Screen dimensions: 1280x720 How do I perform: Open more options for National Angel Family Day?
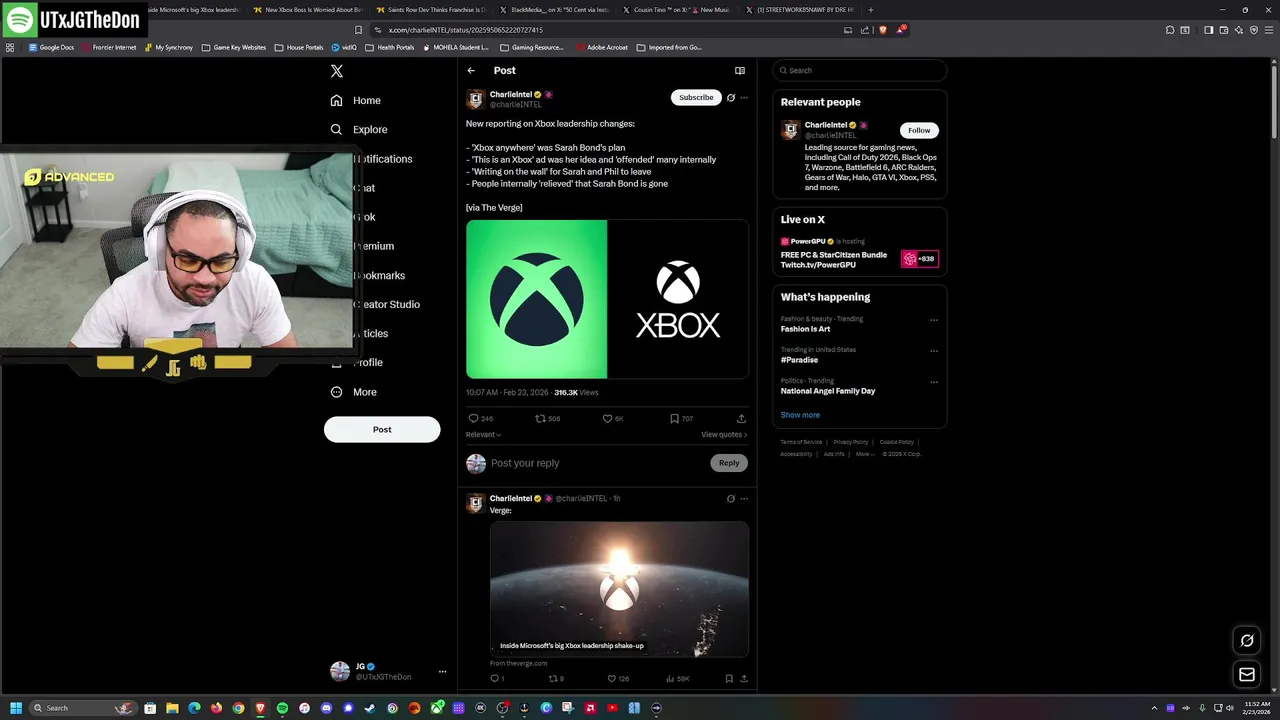click(x=934, y=382)
